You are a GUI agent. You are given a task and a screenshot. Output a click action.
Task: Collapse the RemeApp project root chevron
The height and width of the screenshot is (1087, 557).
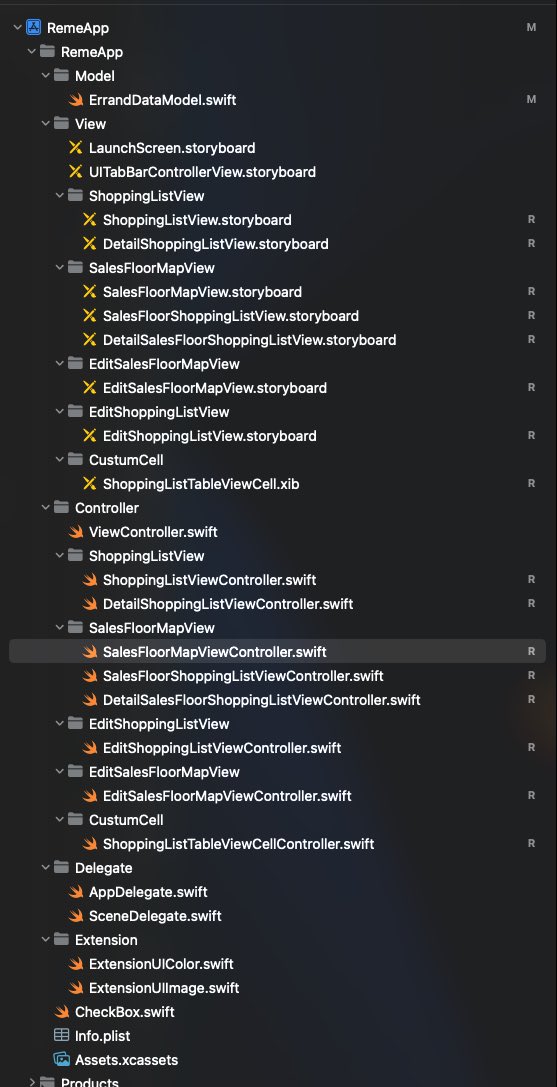[17, 28]
